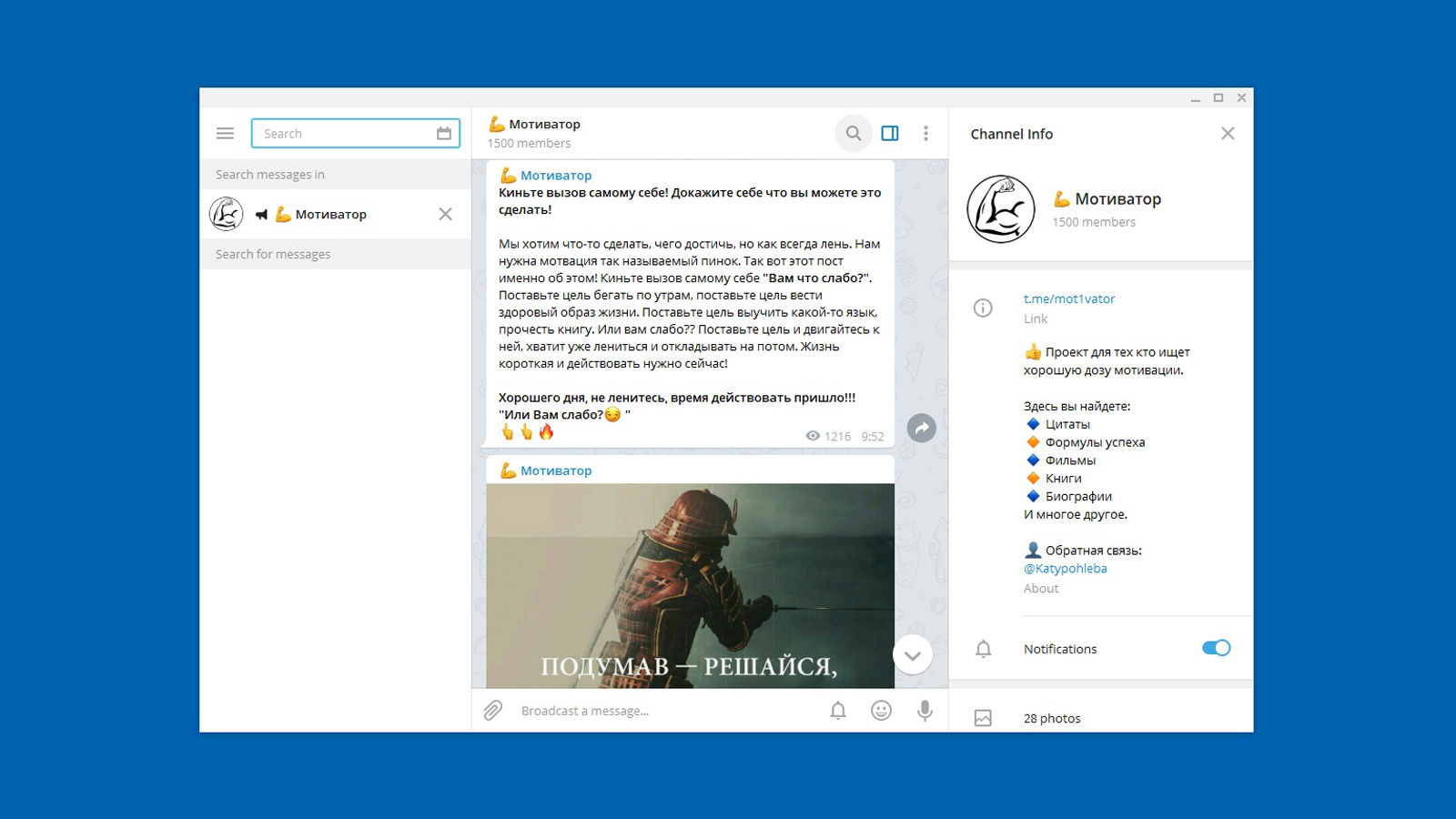This screenshot has height=819, width=1456.
Task: Toggle Notifications off in Channel Info
Action: [x=1216, y=648]
